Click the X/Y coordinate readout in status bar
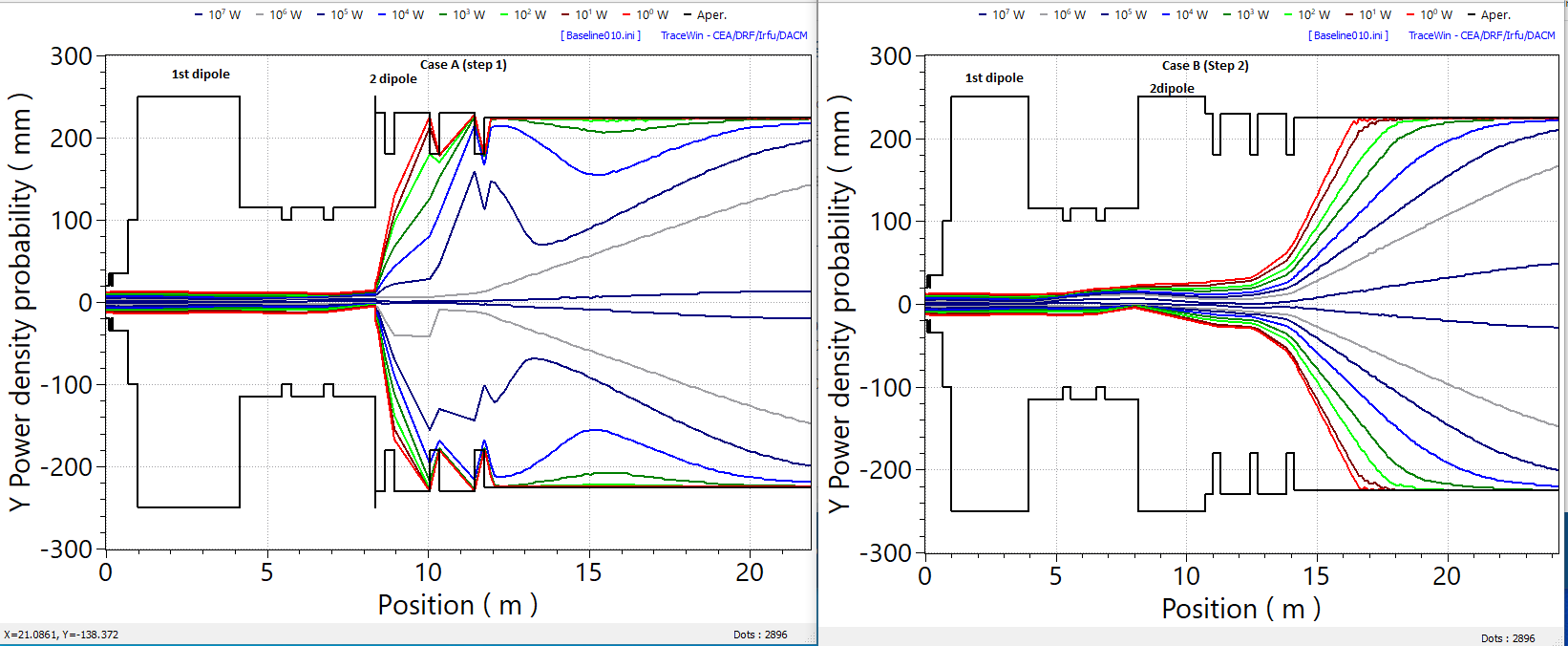Screen dimensions: 1568x646 coord(61,635)
